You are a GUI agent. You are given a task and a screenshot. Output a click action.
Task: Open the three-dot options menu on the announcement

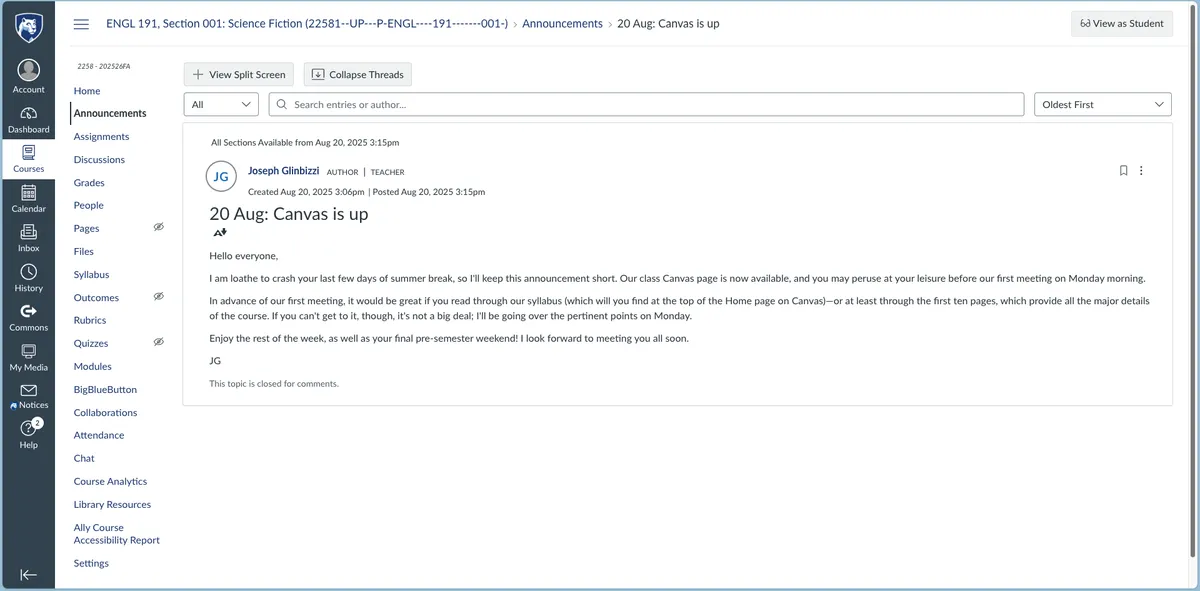point(1141,171)
